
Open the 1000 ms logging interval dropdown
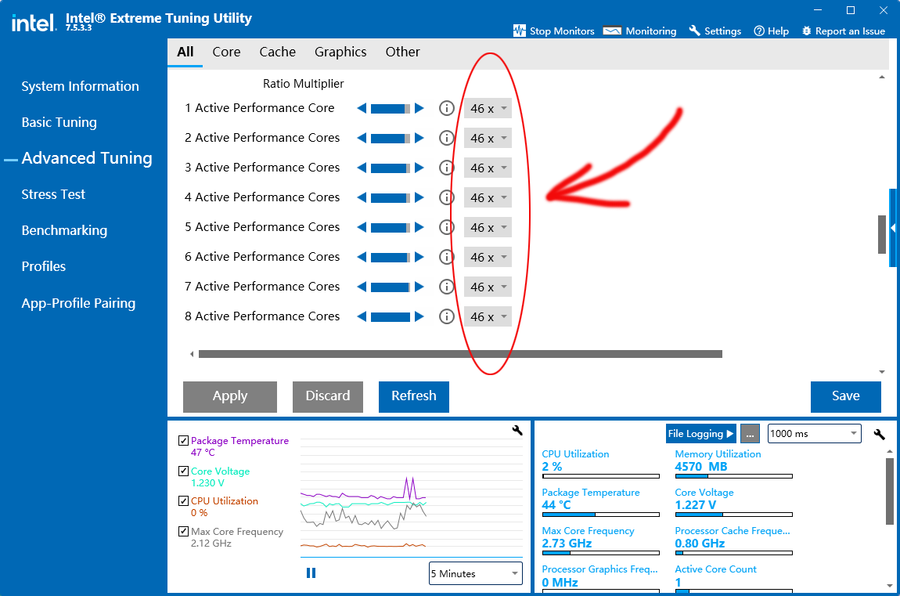[814, 433]
